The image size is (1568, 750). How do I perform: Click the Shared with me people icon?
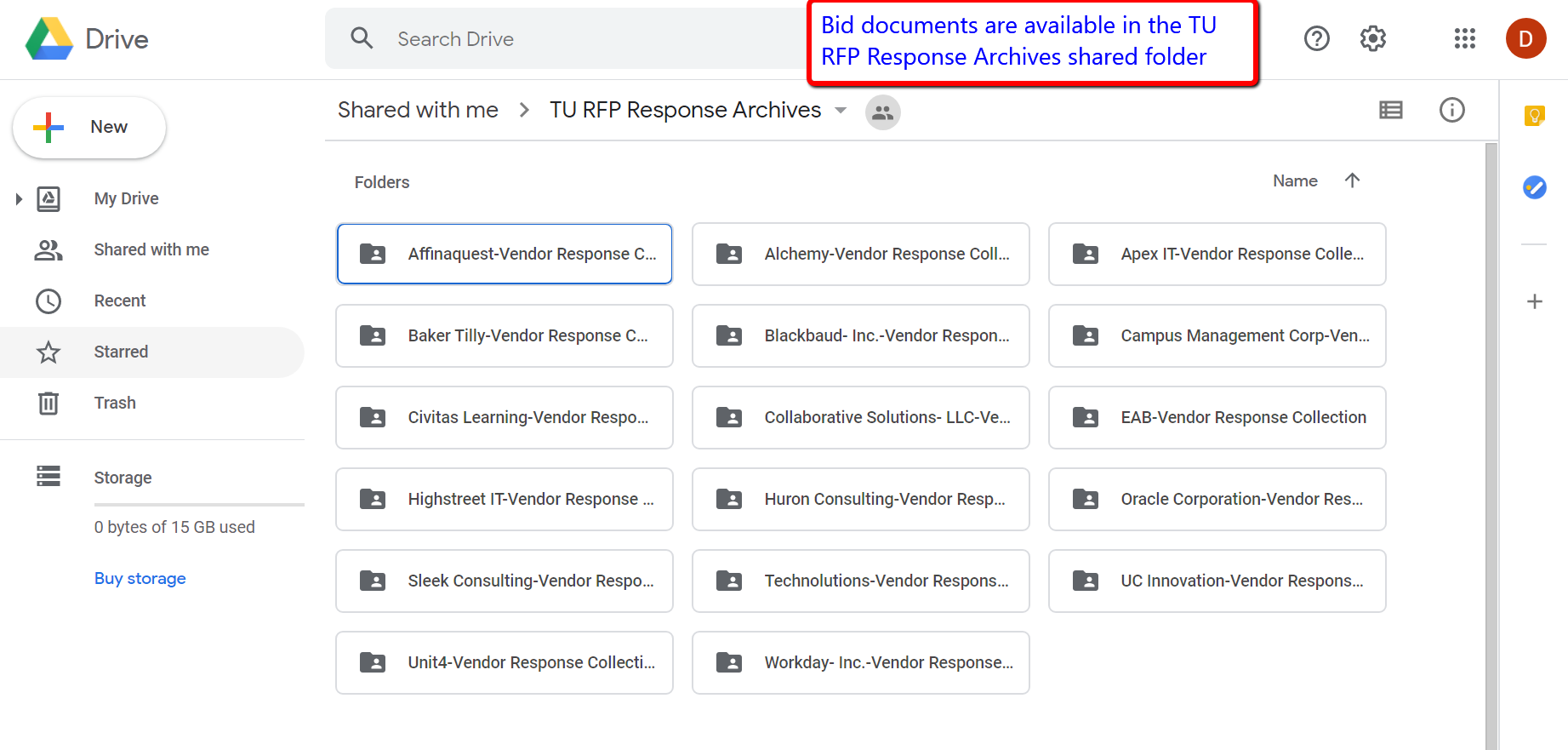pos(48,249)
